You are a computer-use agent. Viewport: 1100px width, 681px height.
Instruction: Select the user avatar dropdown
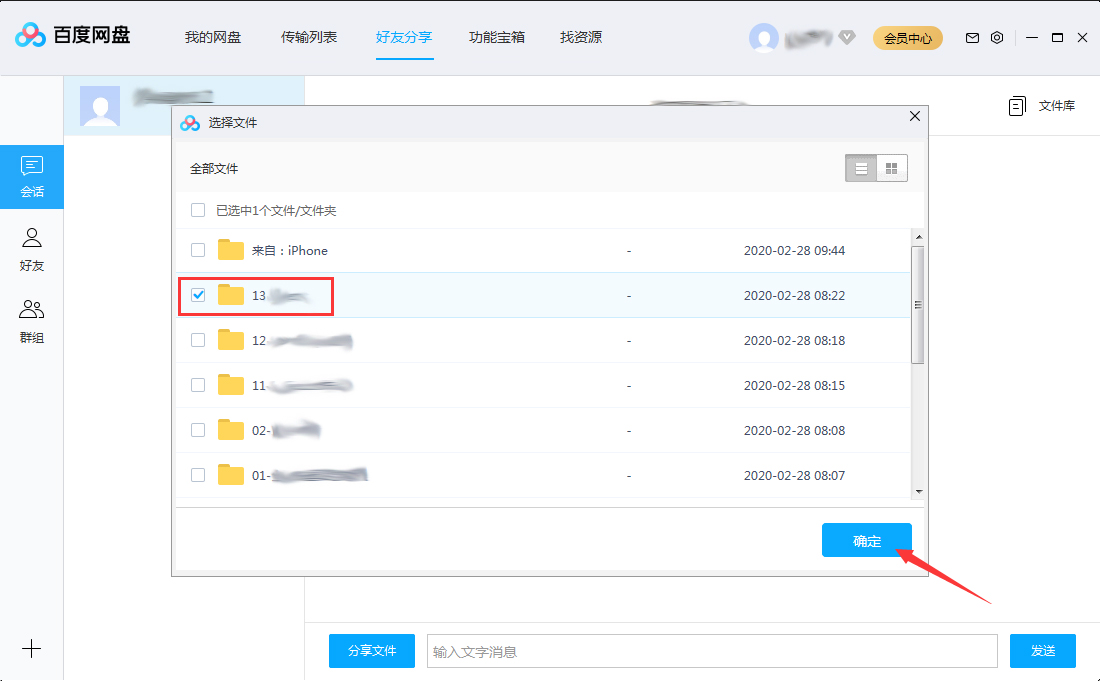click(x=764, y=37)
